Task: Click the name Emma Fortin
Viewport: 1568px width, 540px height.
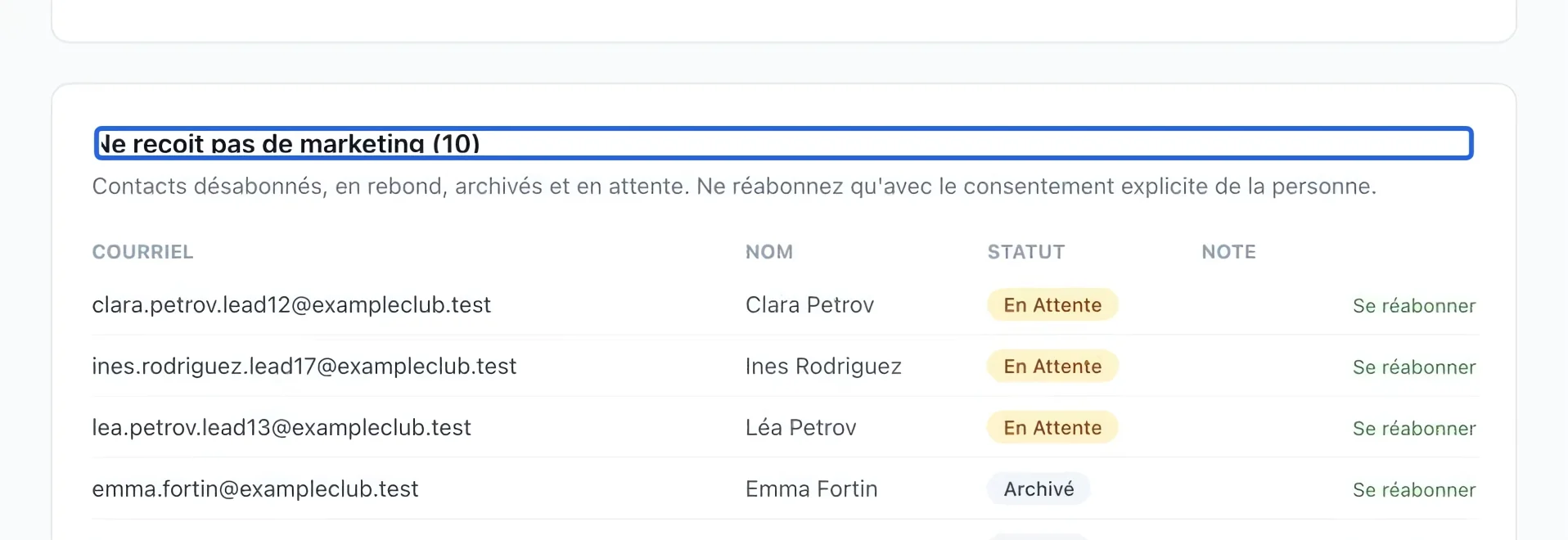Action: click(x=811, y=489)
